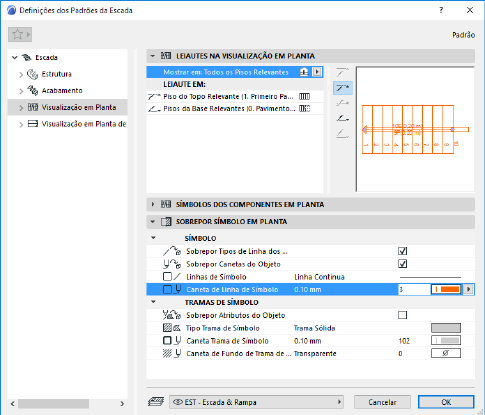
Task: Click grid symbol icon in Piso do Topo row
Action: tap(304, 97)
